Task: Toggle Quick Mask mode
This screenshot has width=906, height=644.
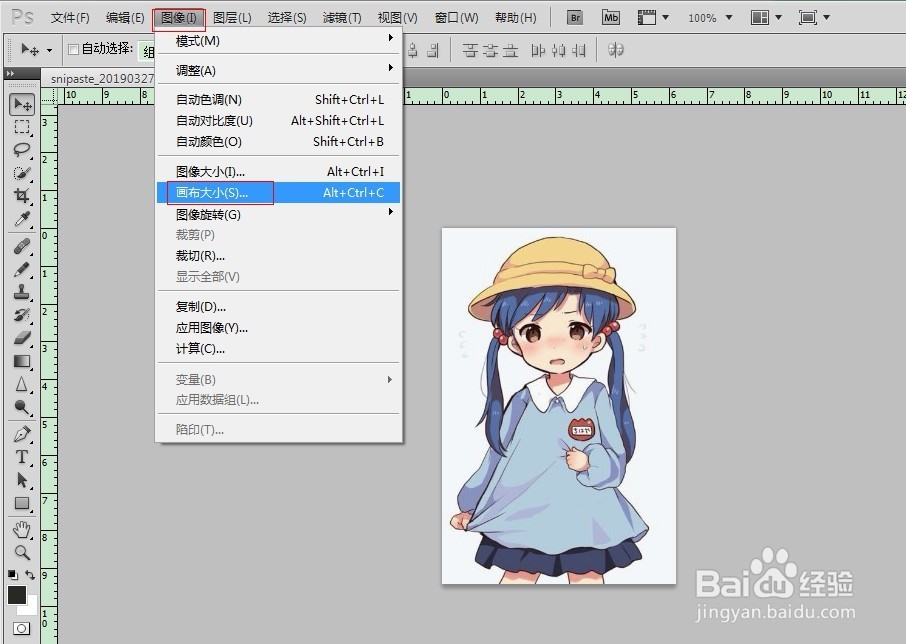Action: 21,628
